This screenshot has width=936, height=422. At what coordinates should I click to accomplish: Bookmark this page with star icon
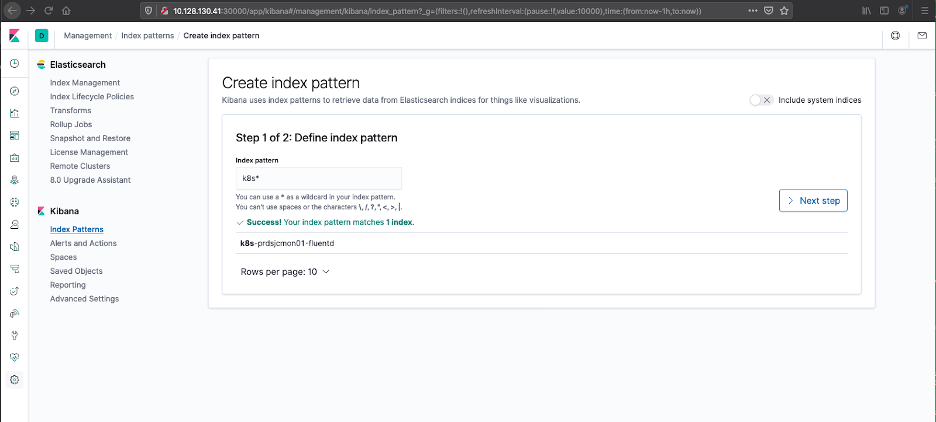point(786,11)
